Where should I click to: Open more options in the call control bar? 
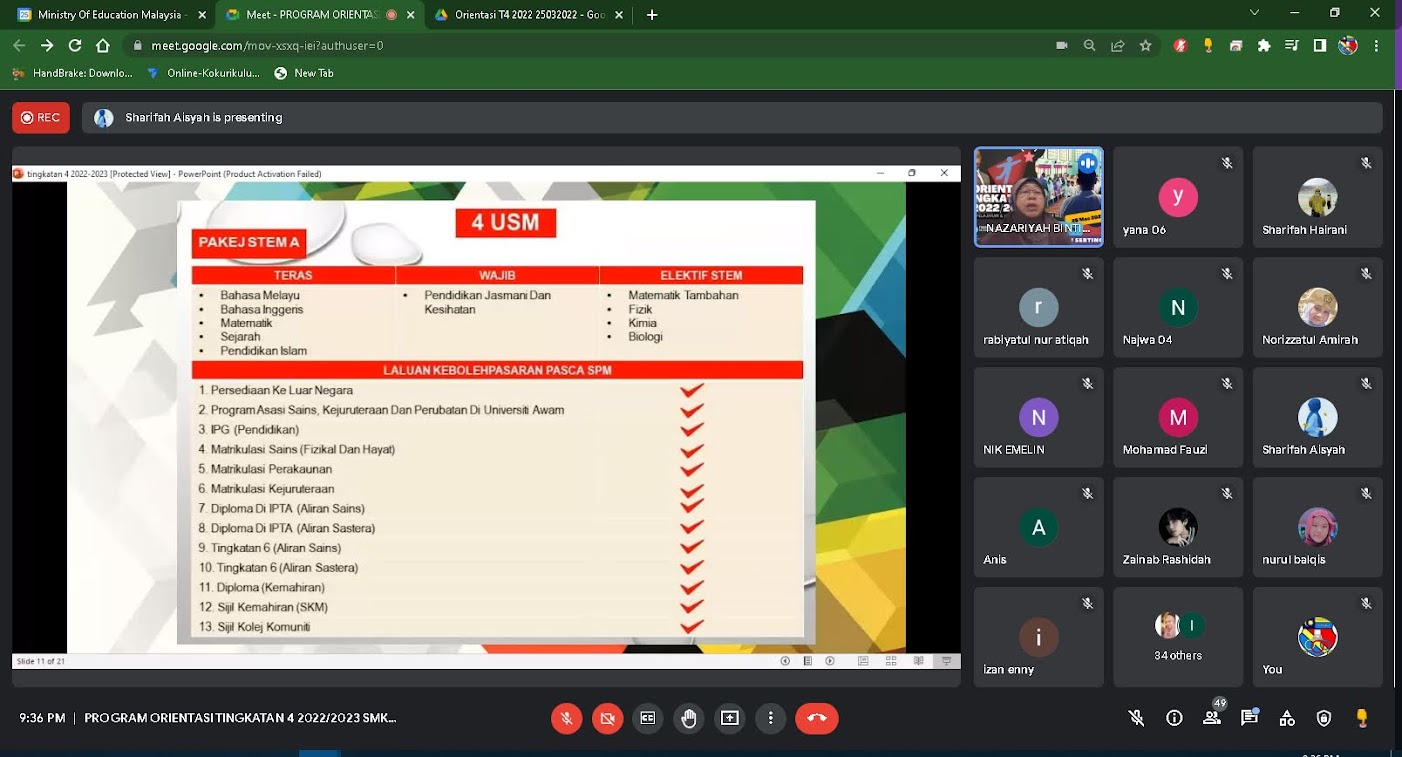click(770, 718)
